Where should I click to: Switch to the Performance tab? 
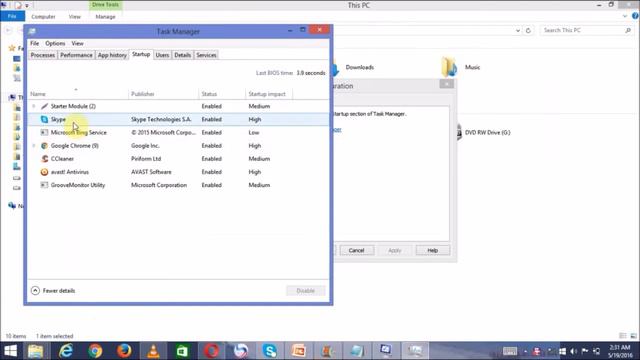[76, 55]
